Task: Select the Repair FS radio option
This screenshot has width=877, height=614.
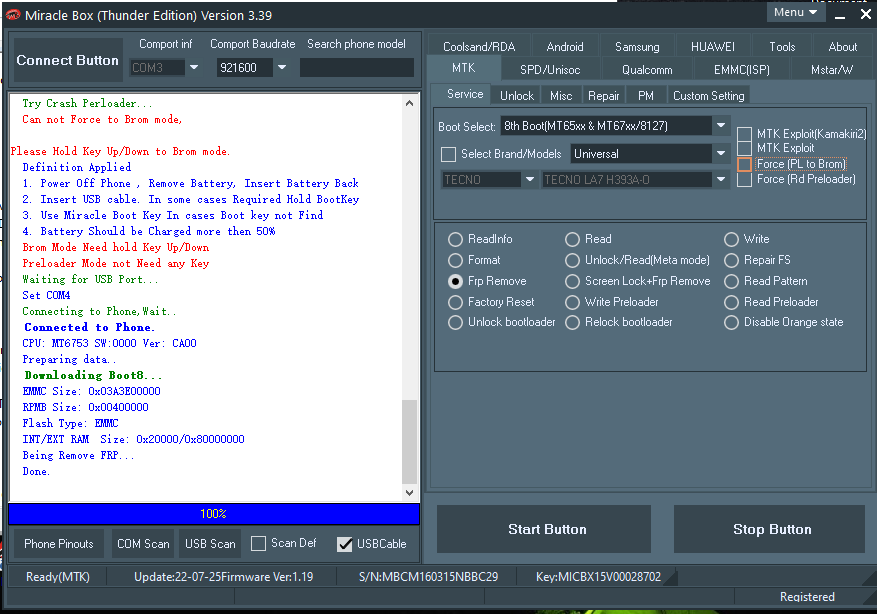Action: pyautogui.click(x=731, y=261)
